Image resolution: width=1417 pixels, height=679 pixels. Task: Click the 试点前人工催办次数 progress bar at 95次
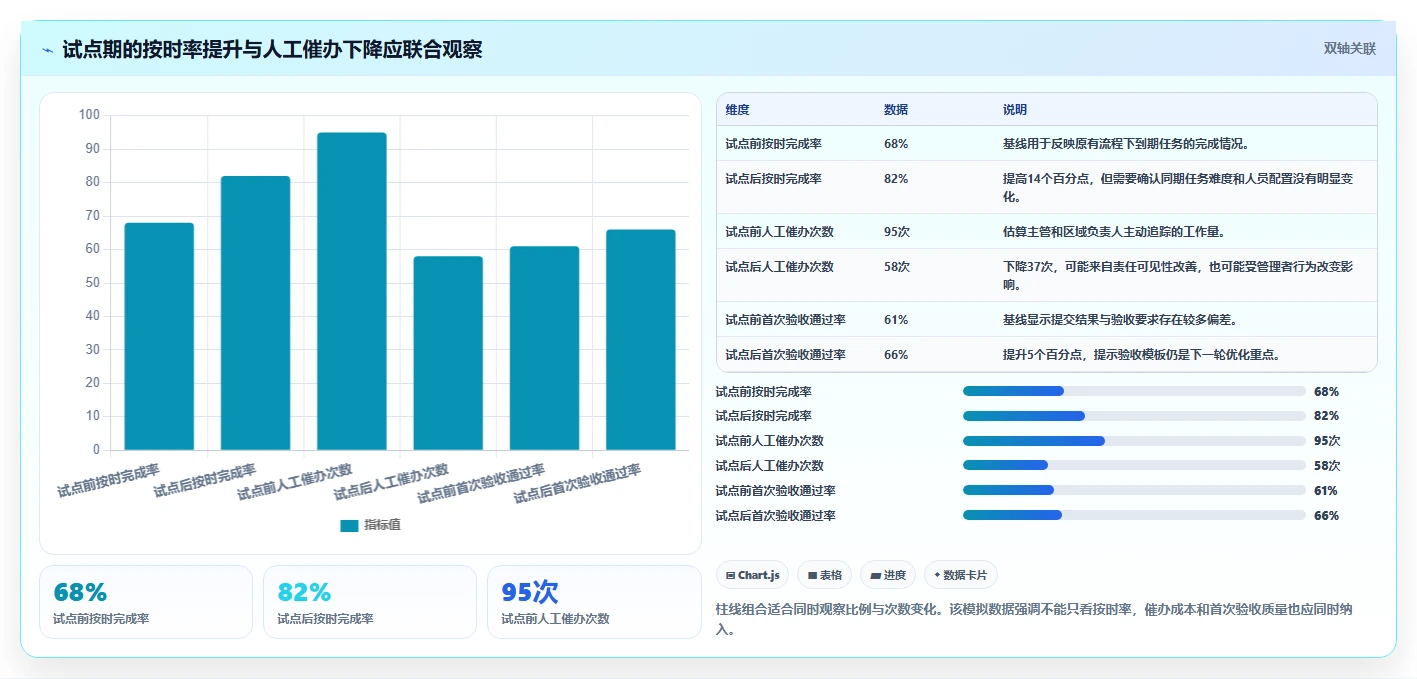[x=1134, y=441]
